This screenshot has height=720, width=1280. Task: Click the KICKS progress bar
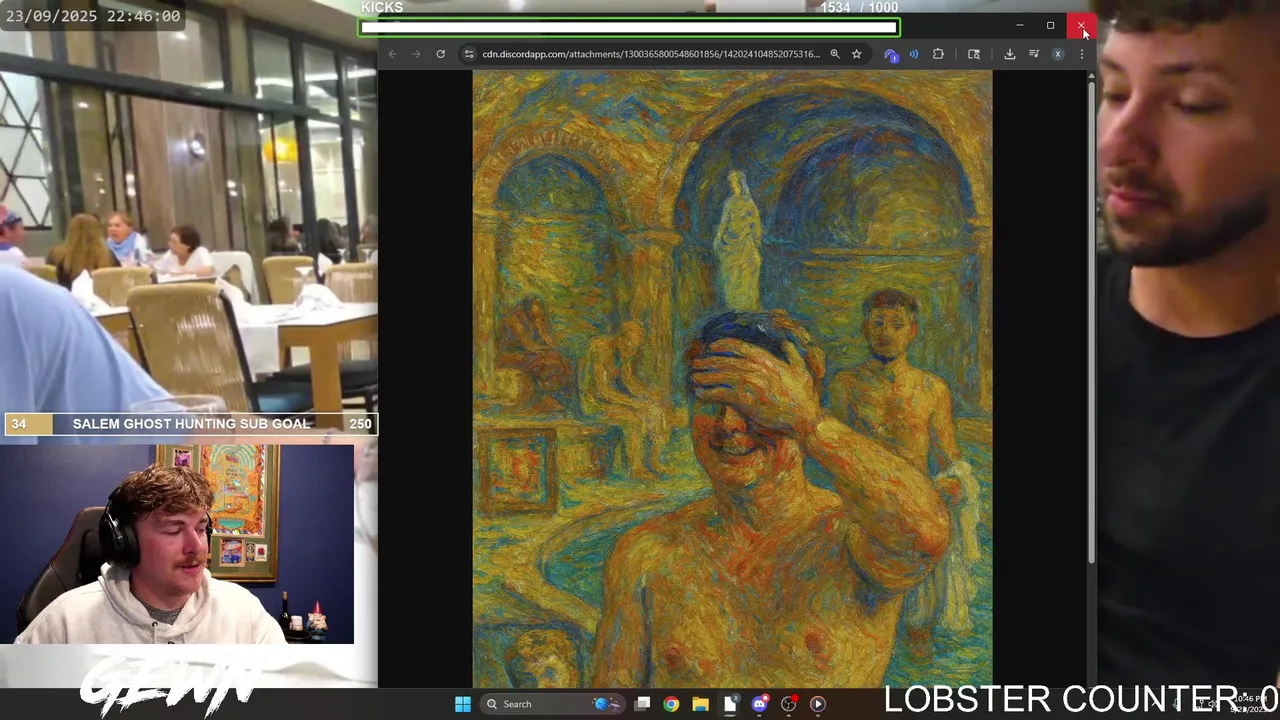630,28
